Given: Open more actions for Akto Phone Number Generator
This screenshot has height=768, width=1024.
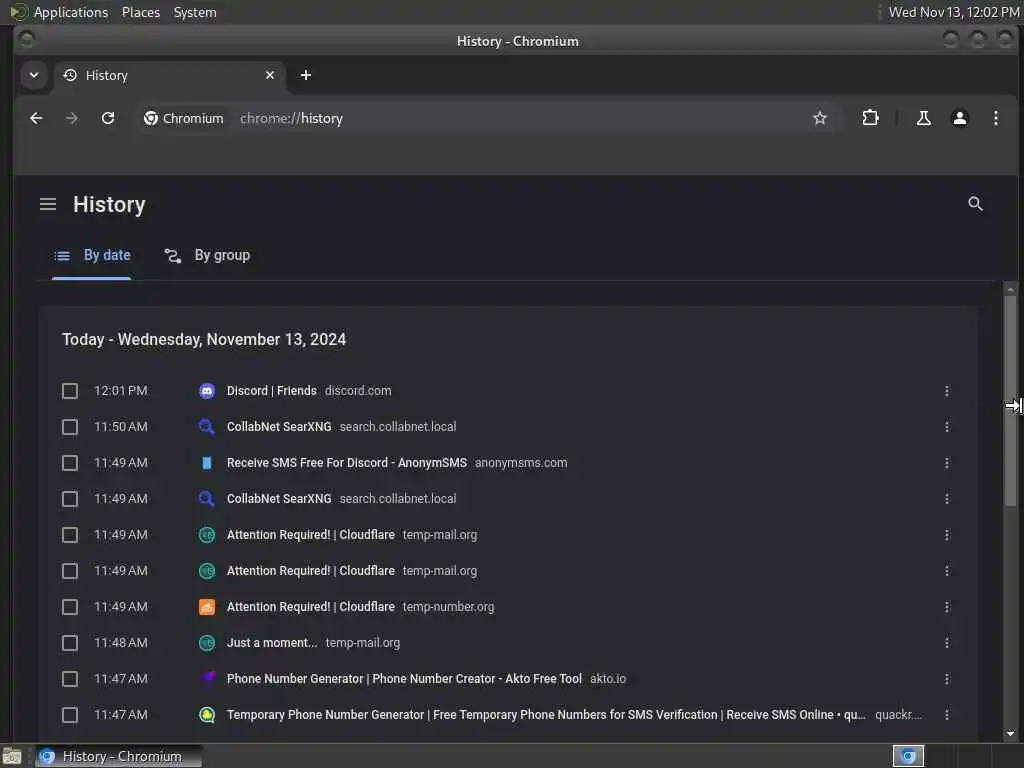Looking at the screenshot, I should coord(946,679).
